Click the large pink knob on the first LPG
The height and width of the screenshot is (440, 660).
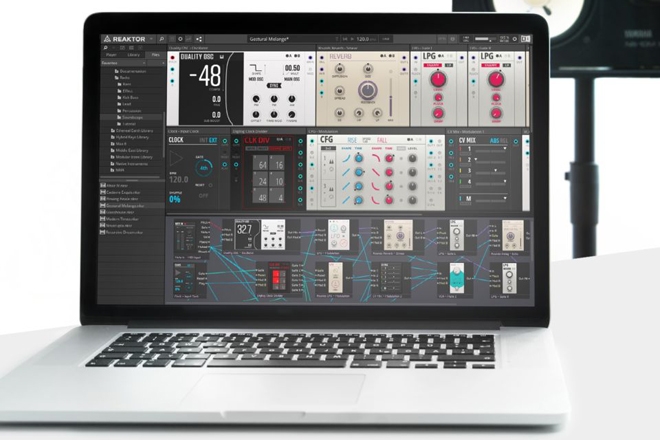click(438, 79)
